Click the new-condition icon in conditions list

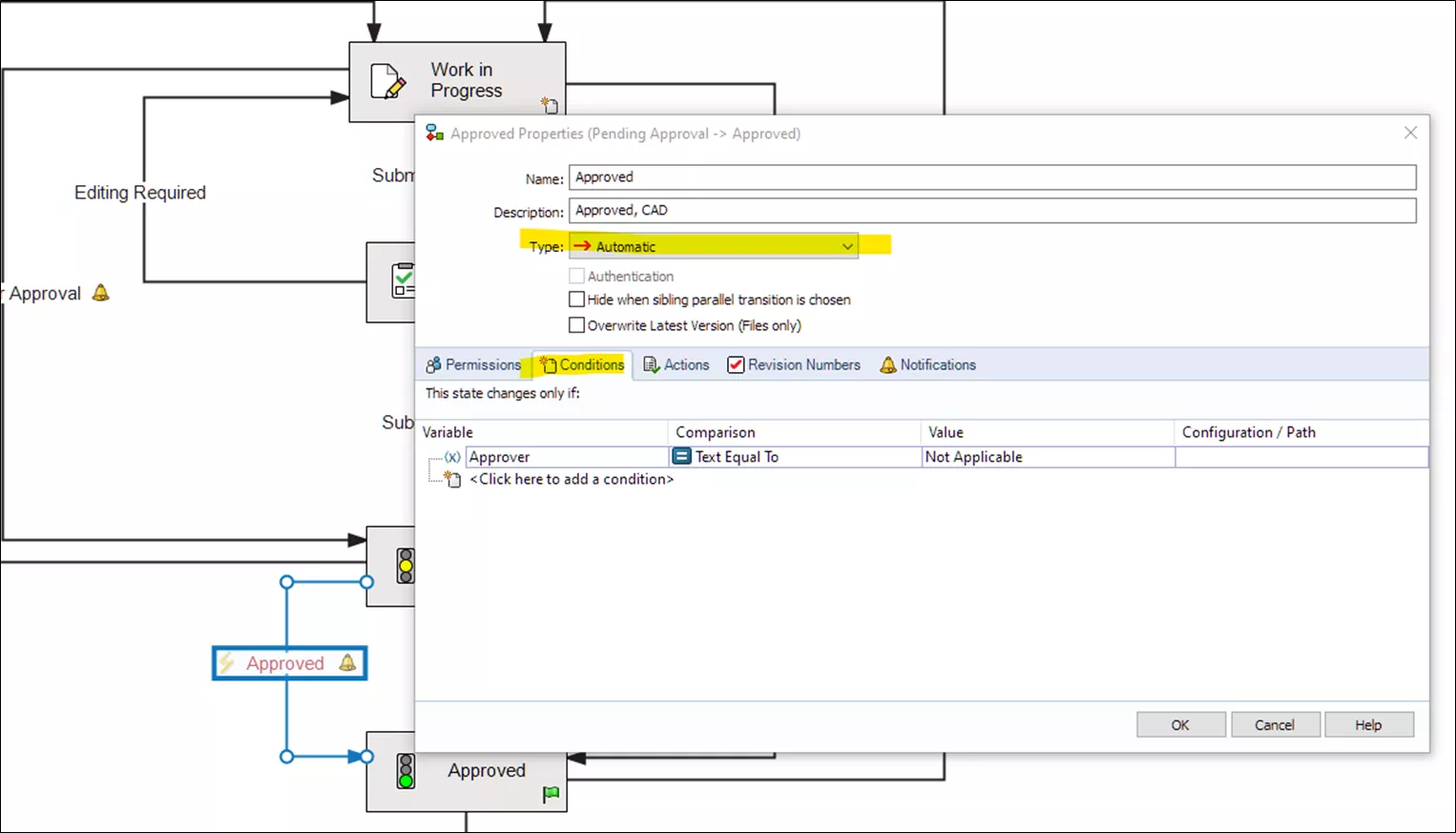(x=452, y=479)
